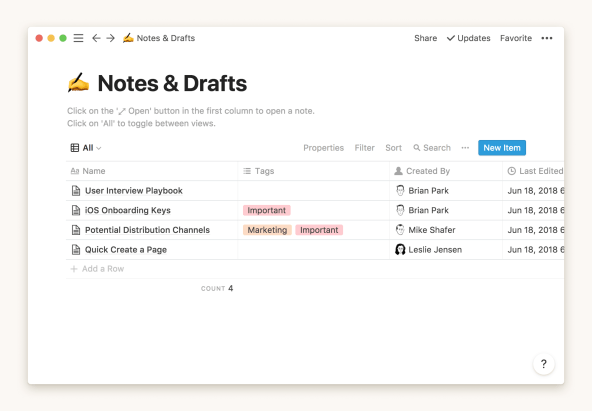
Task: Open the database three-dot more options
Action: tap(465, 148)
